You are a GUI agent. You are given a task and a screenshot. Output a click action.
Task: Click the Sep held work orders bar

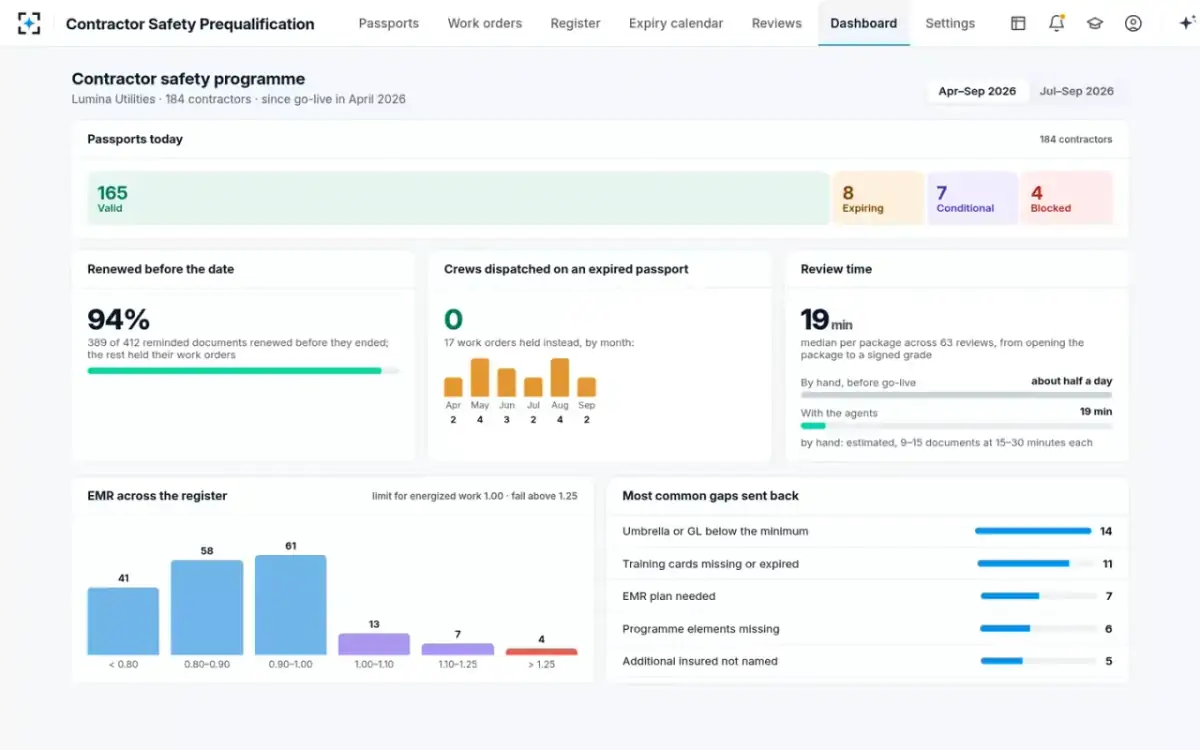(587, 387)
